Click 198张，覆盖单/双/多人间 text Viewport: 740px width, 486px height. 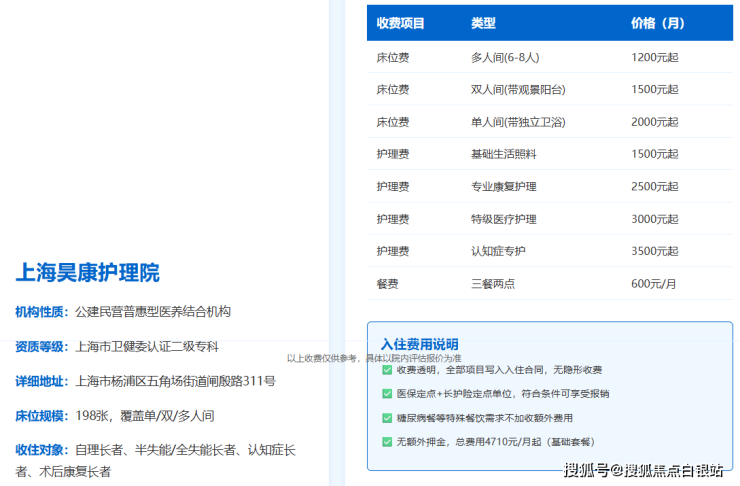pyautogui.click(x=145, y=416)
